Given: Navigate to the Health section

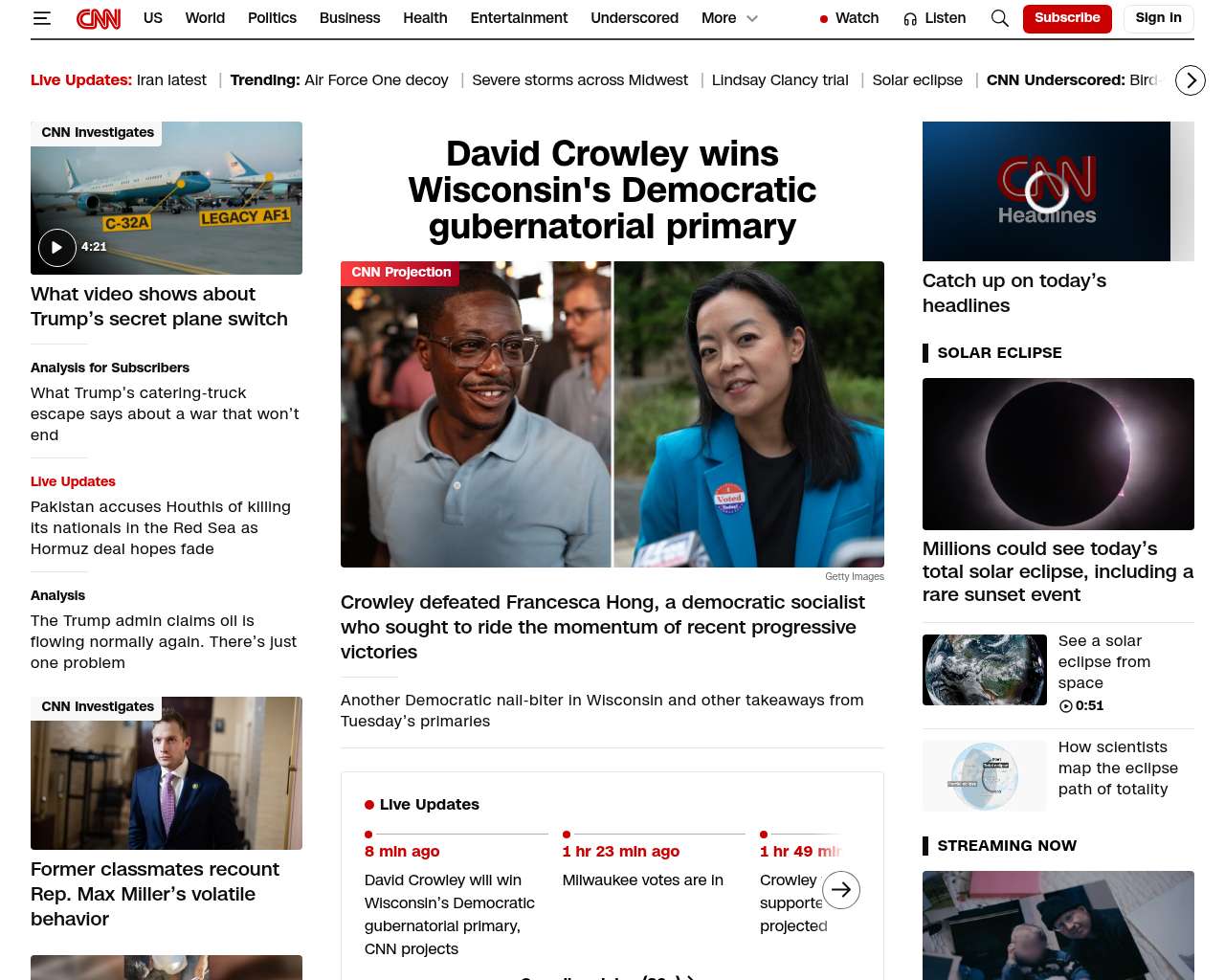Looking at the screenshot, I should tap(425, 18).
